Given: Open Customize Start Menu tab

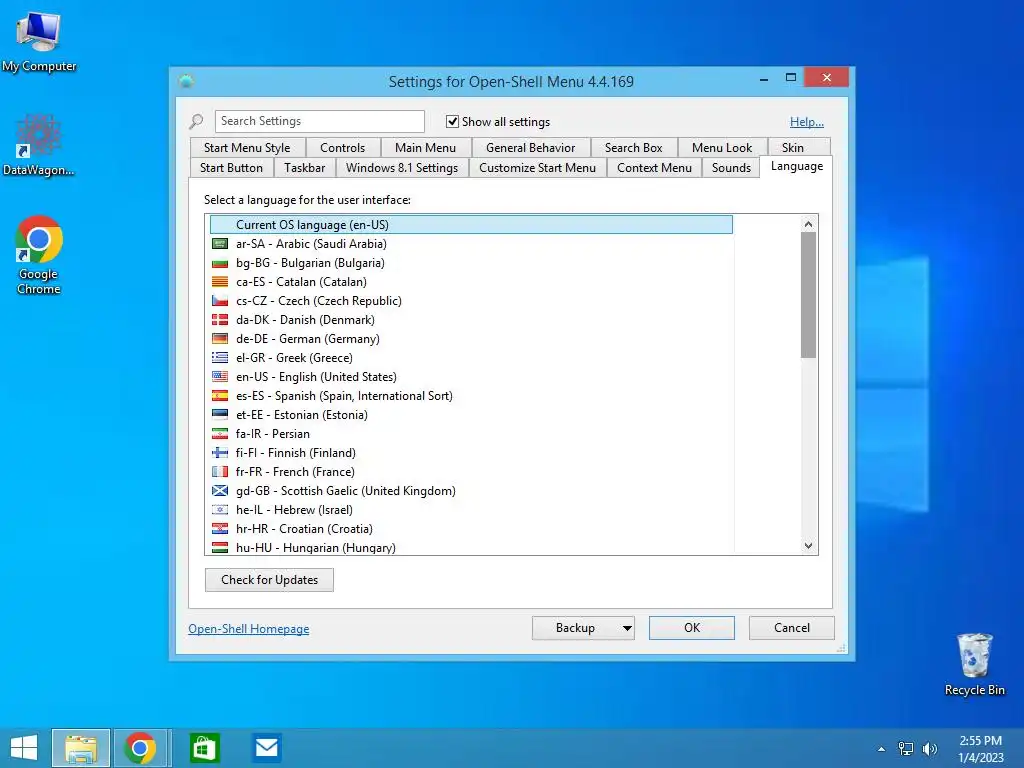Looking at the screenshot, I should pyautogui.click(x=537, y=168).
